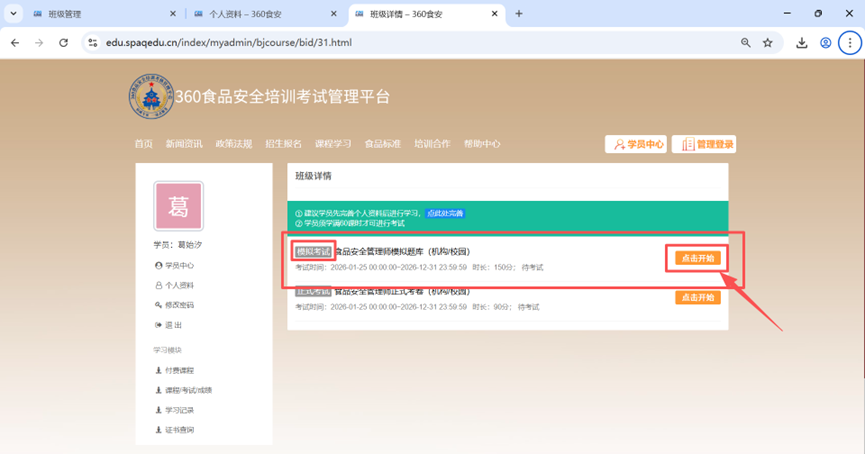Open the 帮助中心 navigation menu item
The width and height of the screenshot is (865, 454).
pos(482,144)
